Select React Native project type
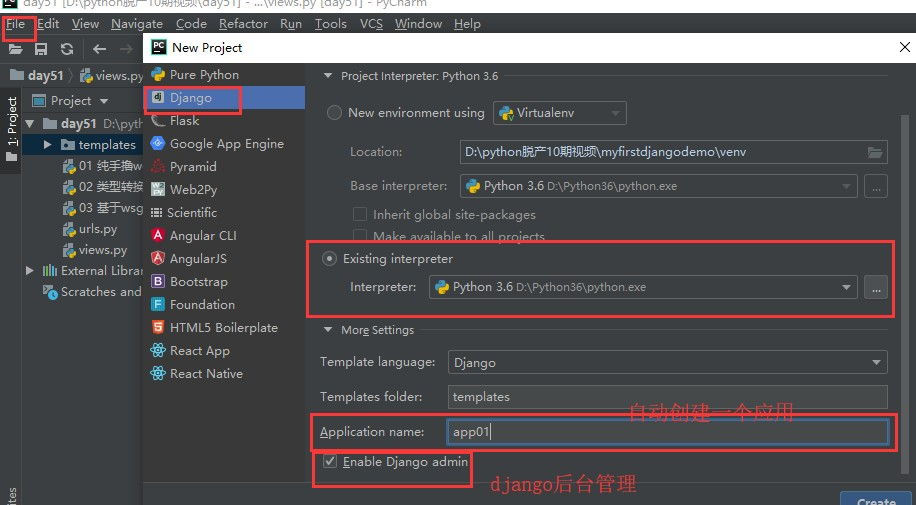Image resolution: width=916 pixels, height=505 pixels. [x=224, y=373]
